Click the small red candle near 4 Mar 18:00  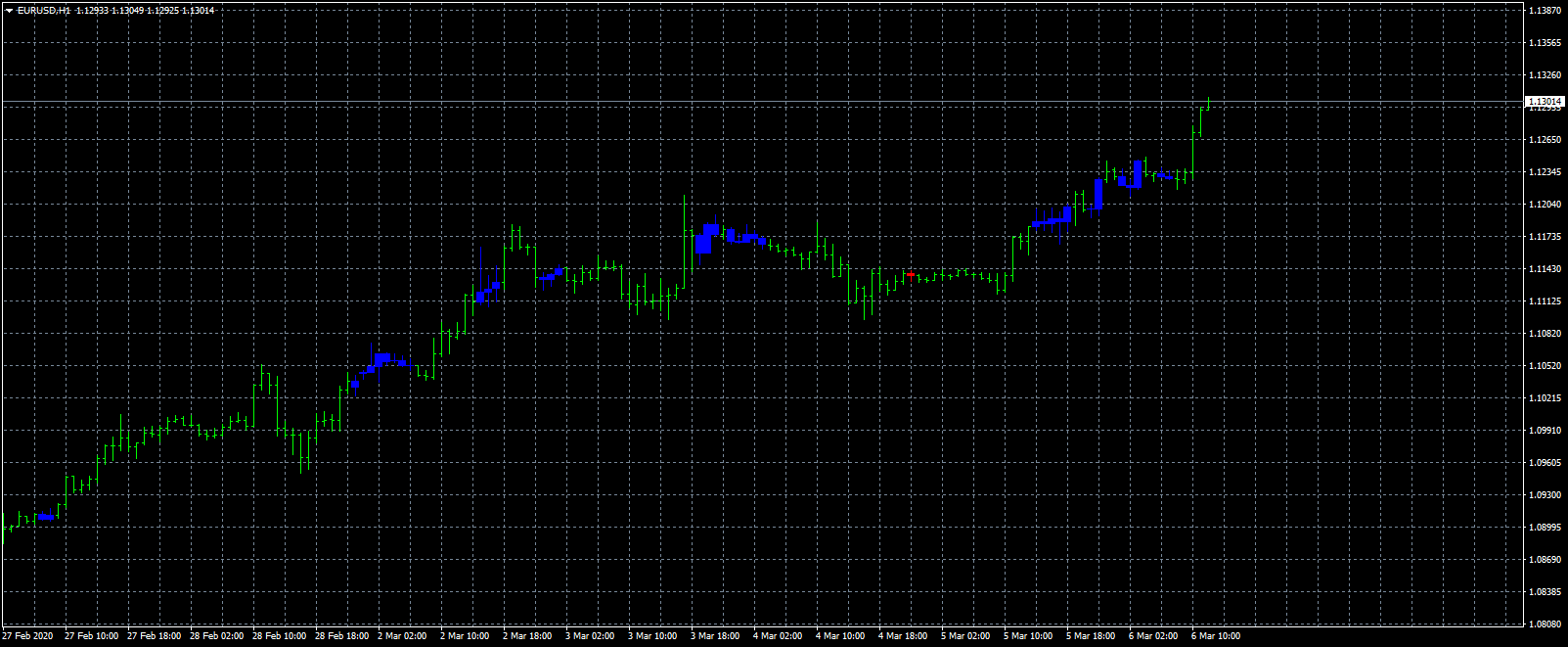[912, 275]
